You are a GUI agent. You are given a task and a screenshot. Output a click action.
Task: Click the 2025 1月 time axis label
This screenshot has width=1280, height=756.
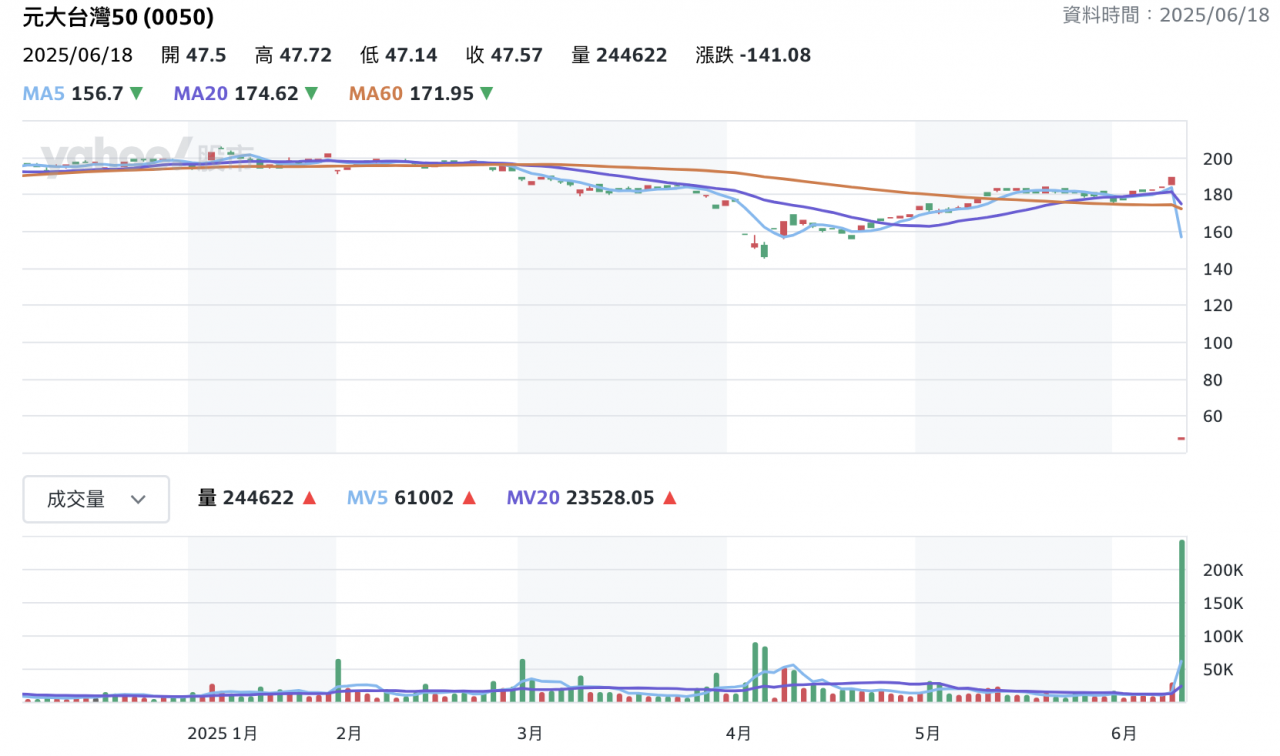coord(223,733)
